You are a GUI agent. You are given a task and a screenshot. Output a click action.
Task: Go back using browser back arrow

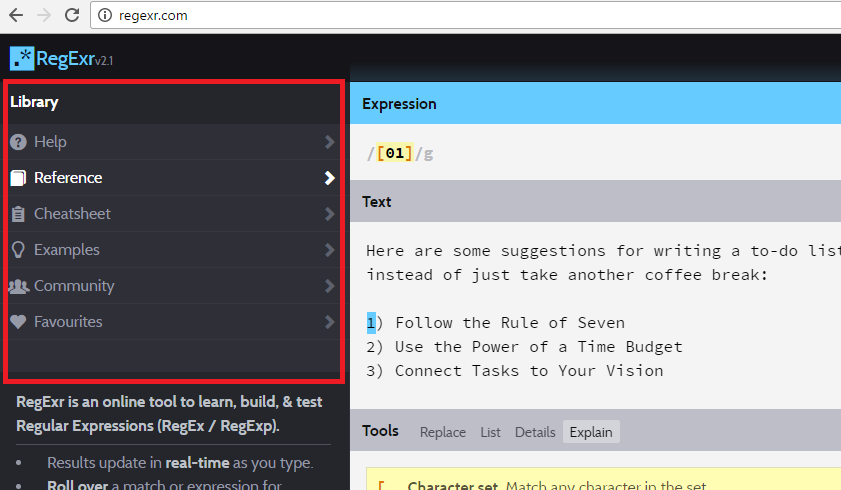pos(15,15)
